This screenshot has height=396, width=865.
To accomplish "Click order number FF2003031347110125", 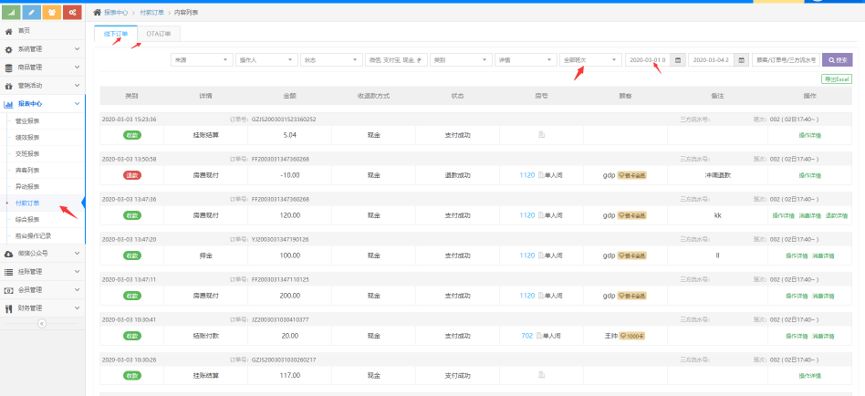I will [280, 280].
